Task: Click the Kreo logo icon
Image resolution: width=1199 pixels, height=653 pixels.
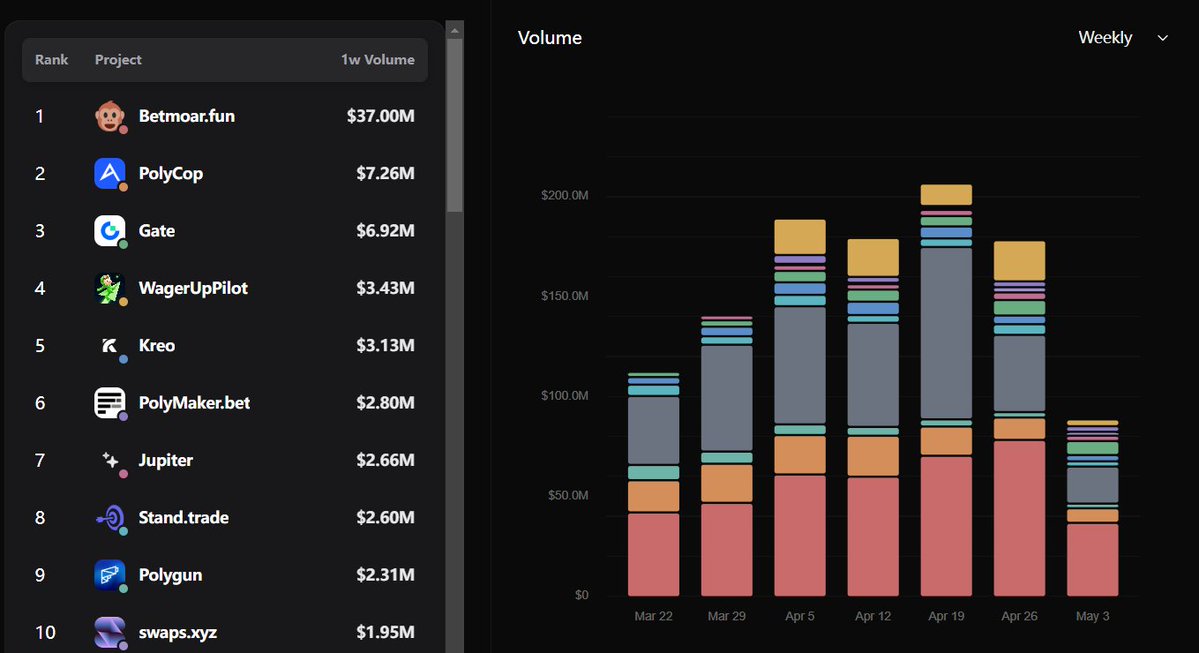Action: [x=109, y=346]
